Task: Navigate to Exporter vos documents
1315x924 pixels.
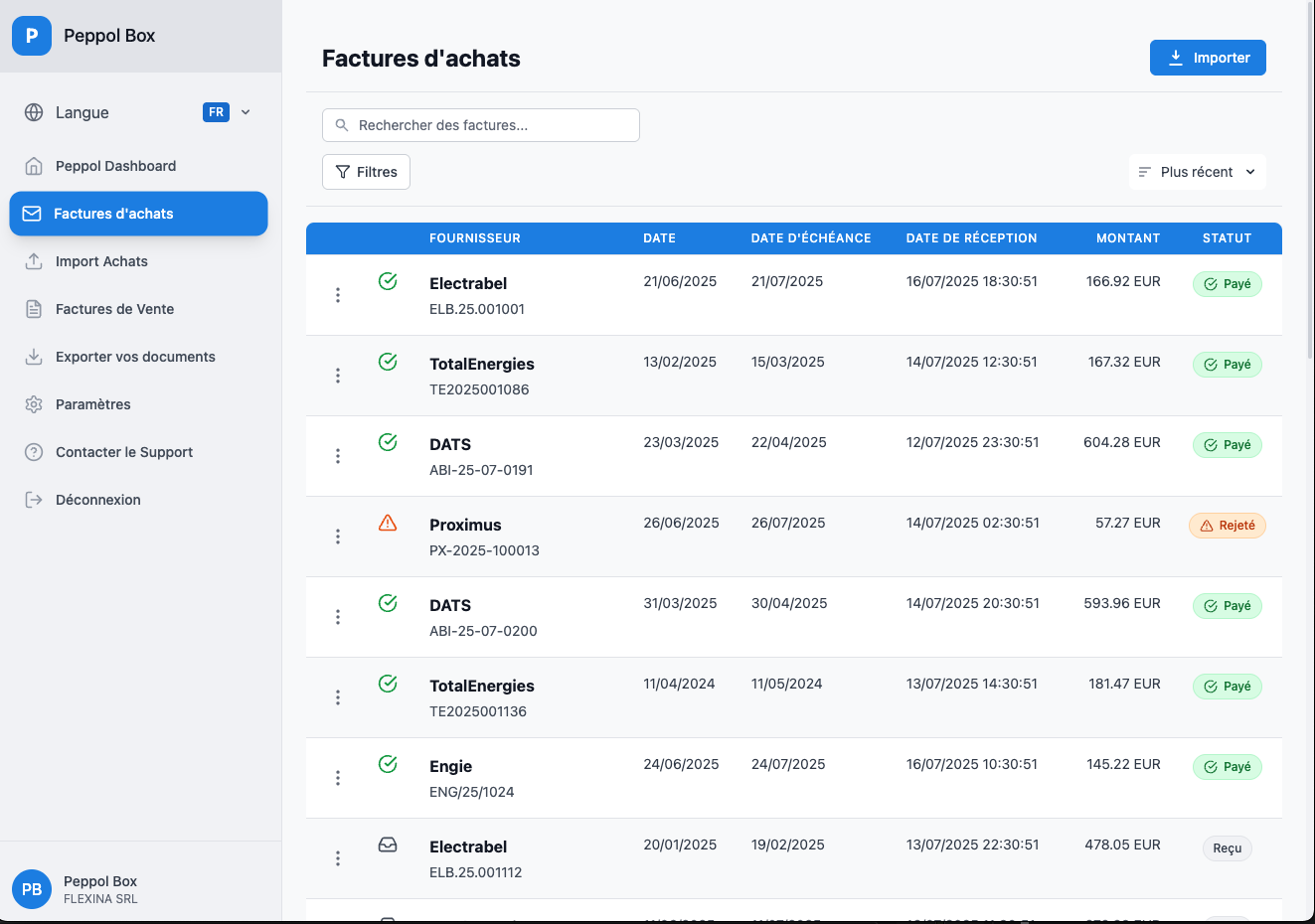Action: 135,357
